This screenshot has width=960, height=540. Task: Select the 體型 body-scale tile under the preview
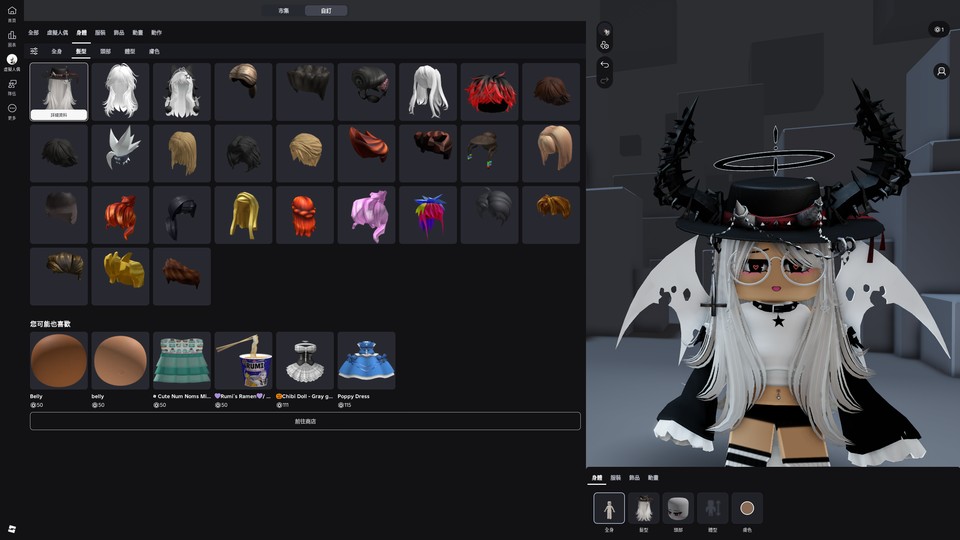[x=712, y=508]
